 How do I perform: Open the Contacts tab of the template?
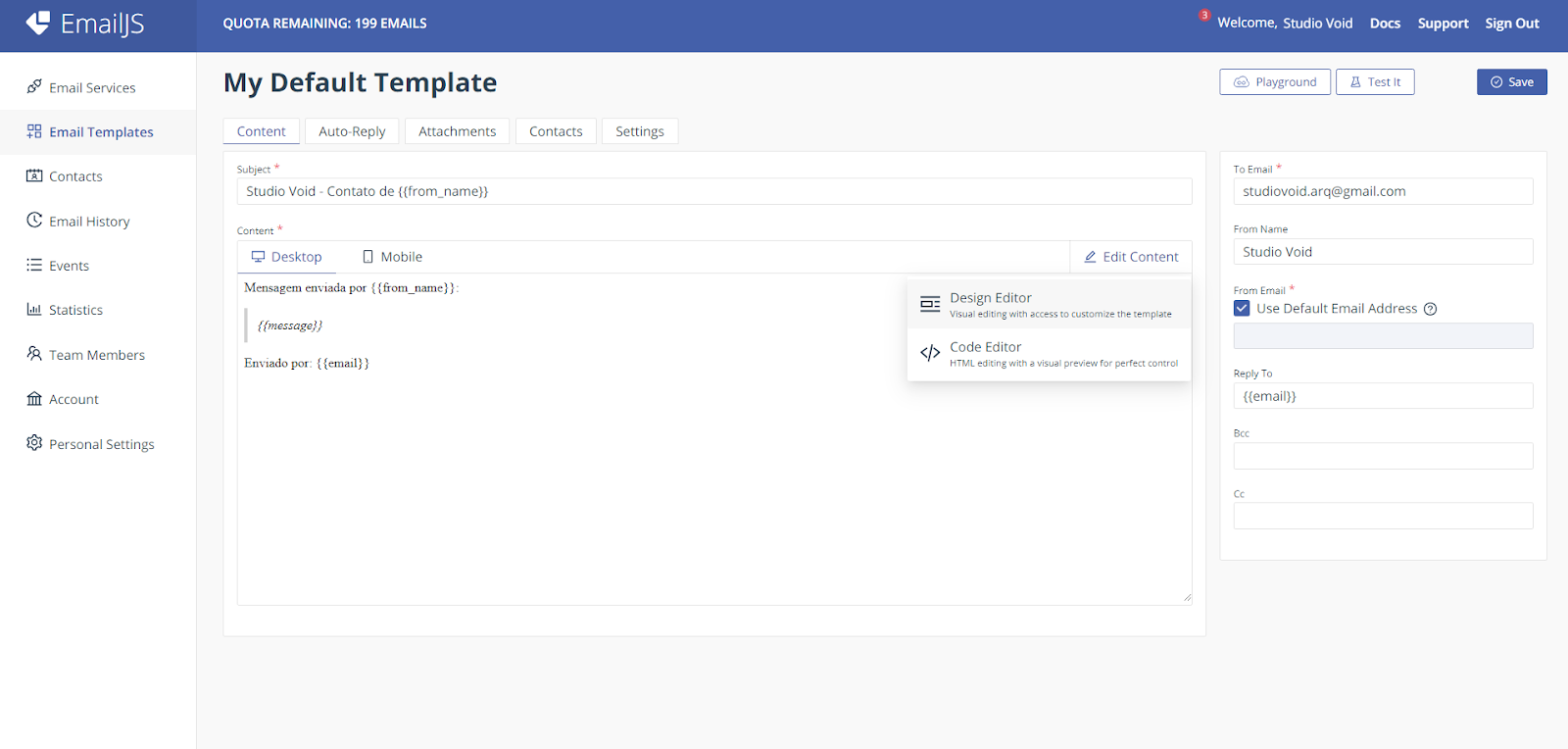pos(556,131)
